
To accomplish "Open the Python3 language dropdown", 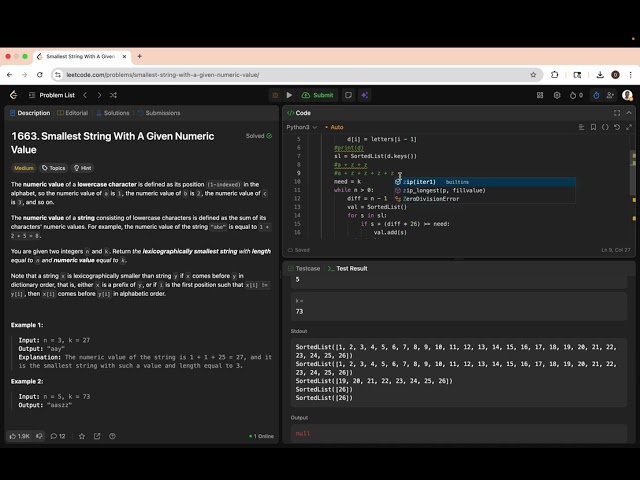I will pos(302,127).
